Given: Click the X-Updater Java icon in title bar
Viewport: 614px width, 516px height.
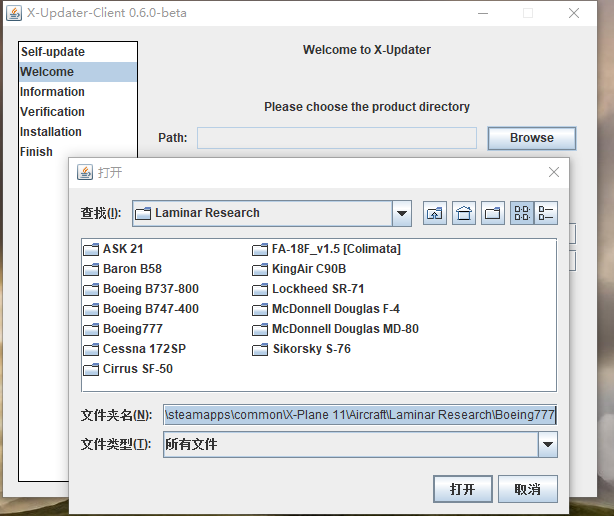Looking at the screenshot, I should [14, 13].
